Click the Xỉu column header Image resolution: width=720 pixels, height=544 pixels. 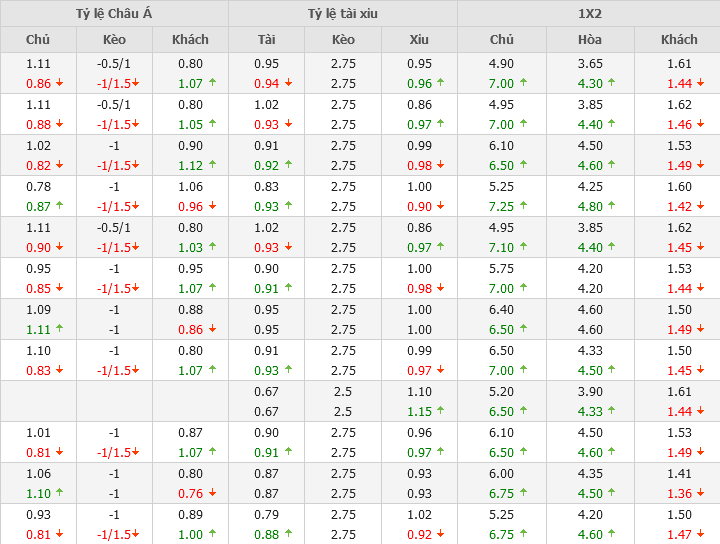[x=419, y=39]
